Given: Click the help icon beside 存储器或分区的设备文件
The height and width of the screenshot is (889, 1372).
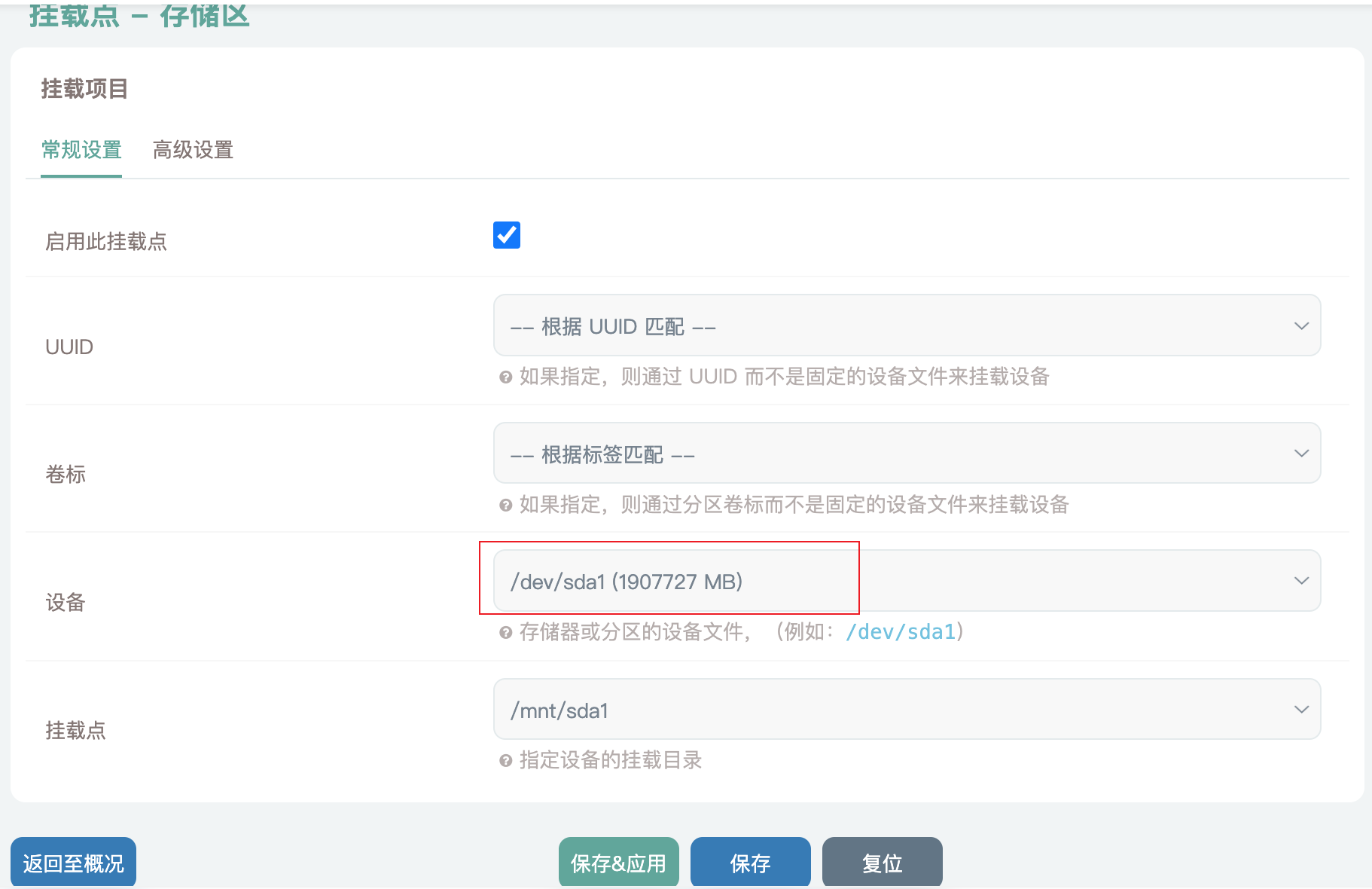Looking at the screenshot, I should [505, 632].
